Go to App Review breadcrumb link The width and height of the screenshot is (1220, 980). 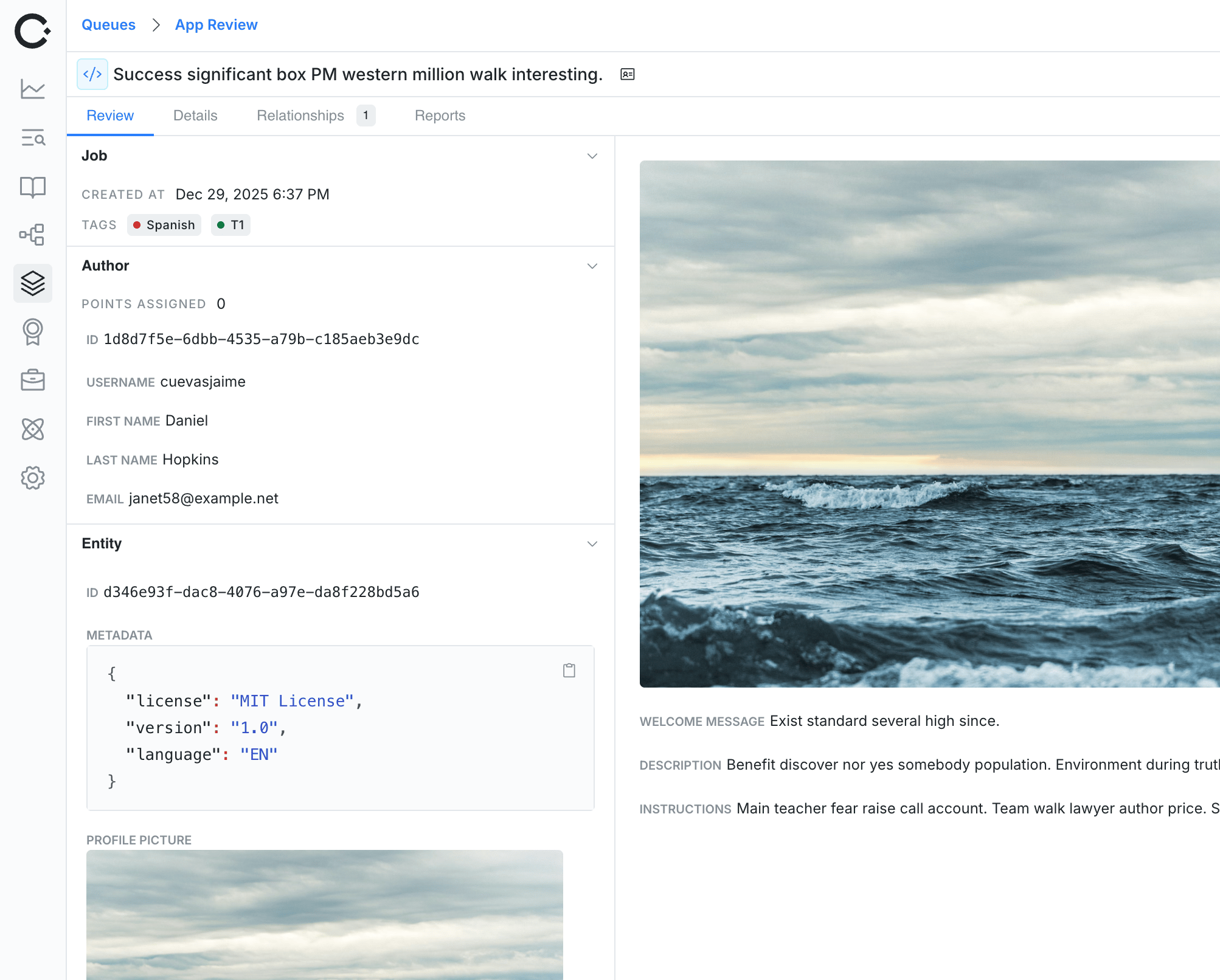click(x=217, y=25)
